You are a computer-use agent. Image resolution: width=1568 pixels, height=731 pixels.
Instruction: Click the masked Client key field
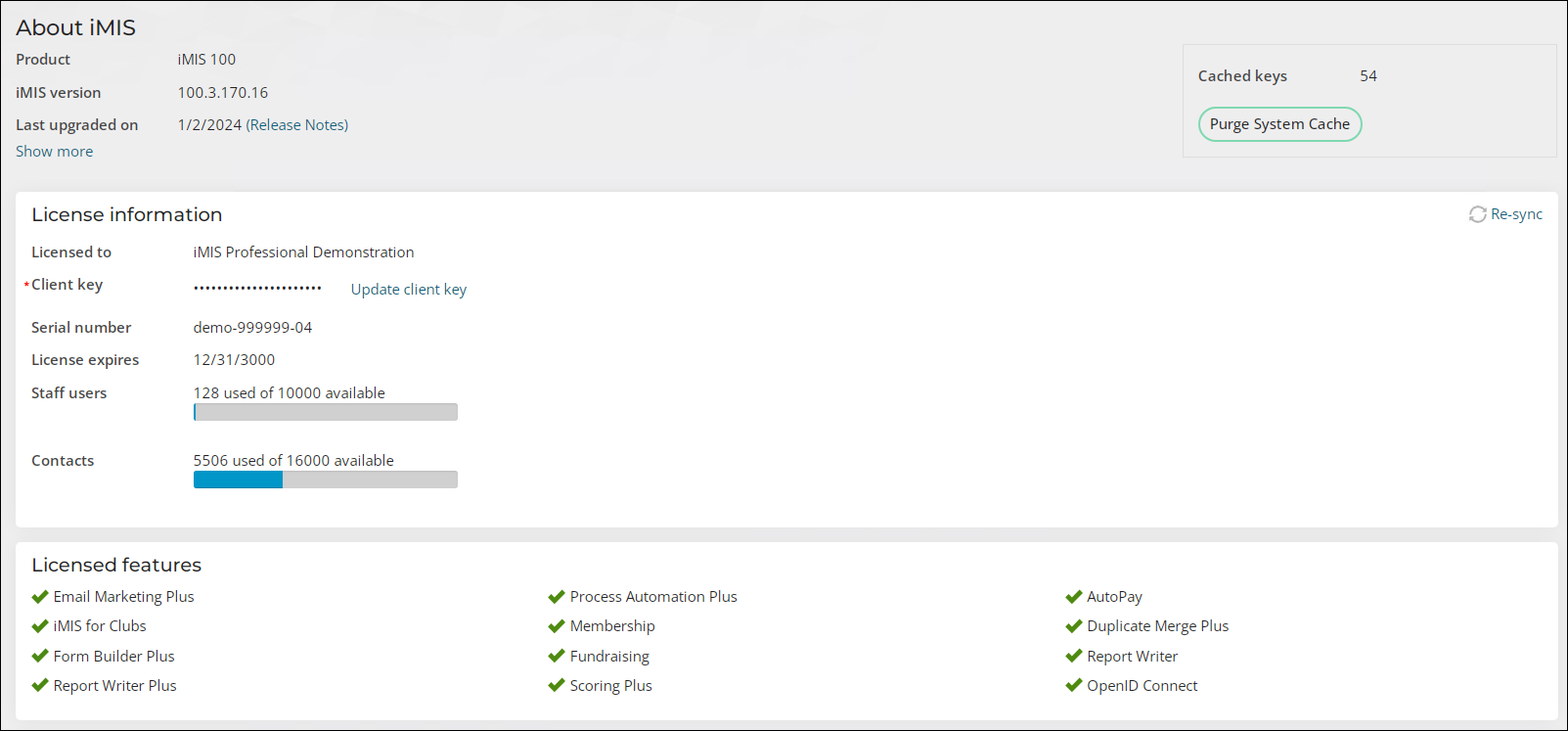coord(257,288)
